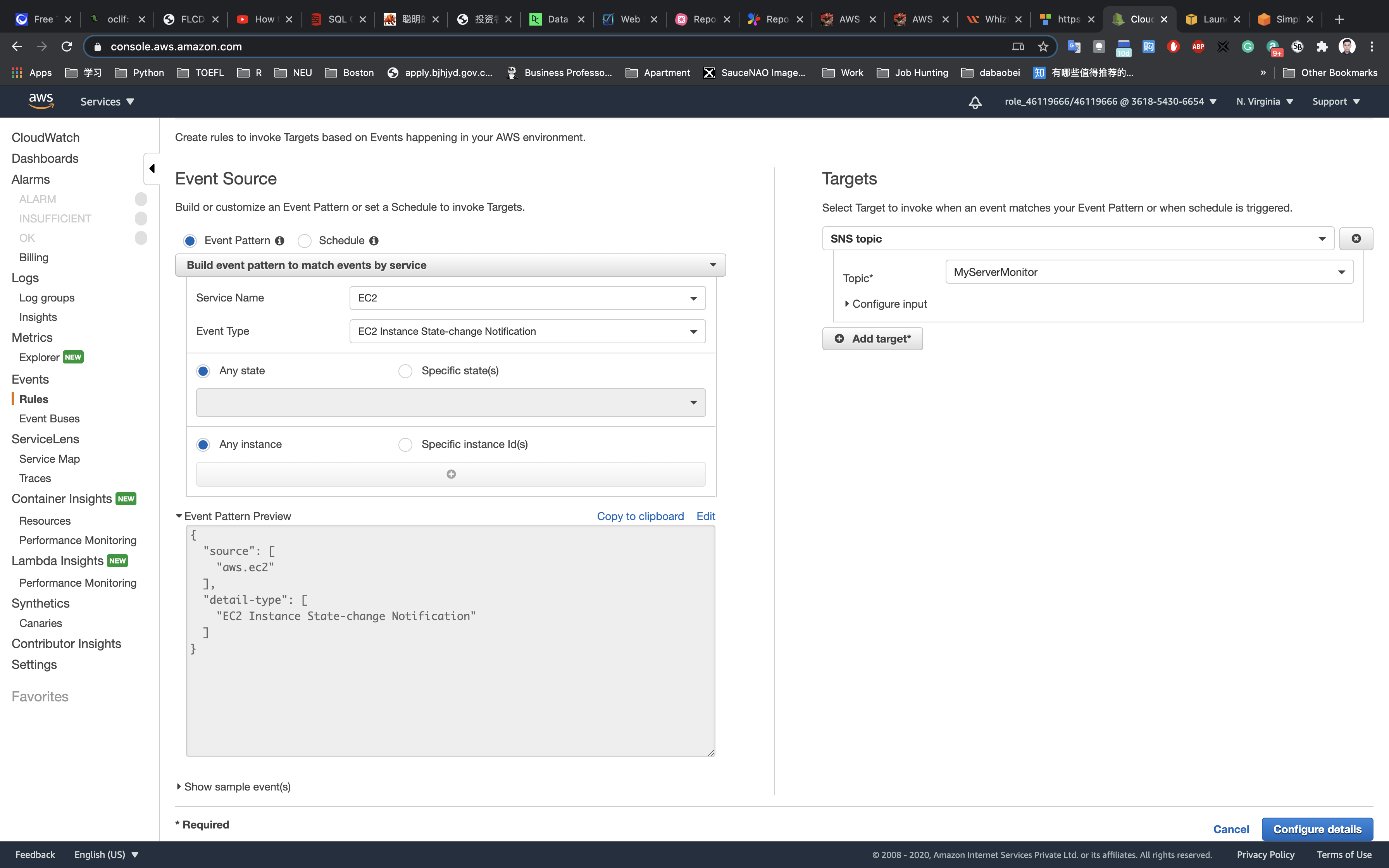Click the Configure details button

(1317, 829)
